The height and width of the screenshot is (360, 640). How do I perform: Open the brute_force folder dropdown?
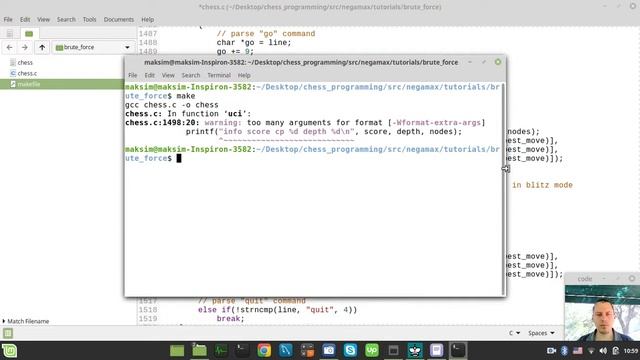pos(93,47)
